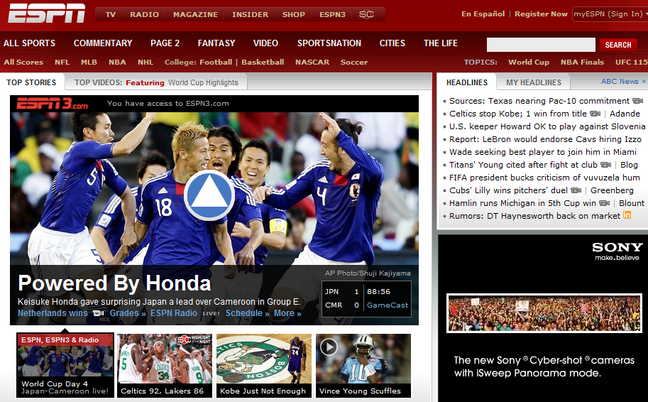Click Insider icon next to Haynesworth rumor

(627, 215)
